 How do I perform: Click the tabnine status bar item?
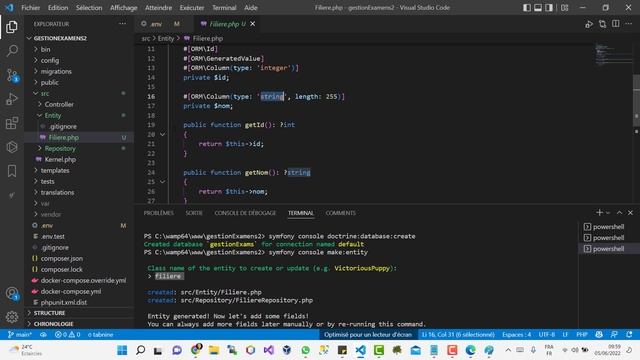(x=100, y=335)
